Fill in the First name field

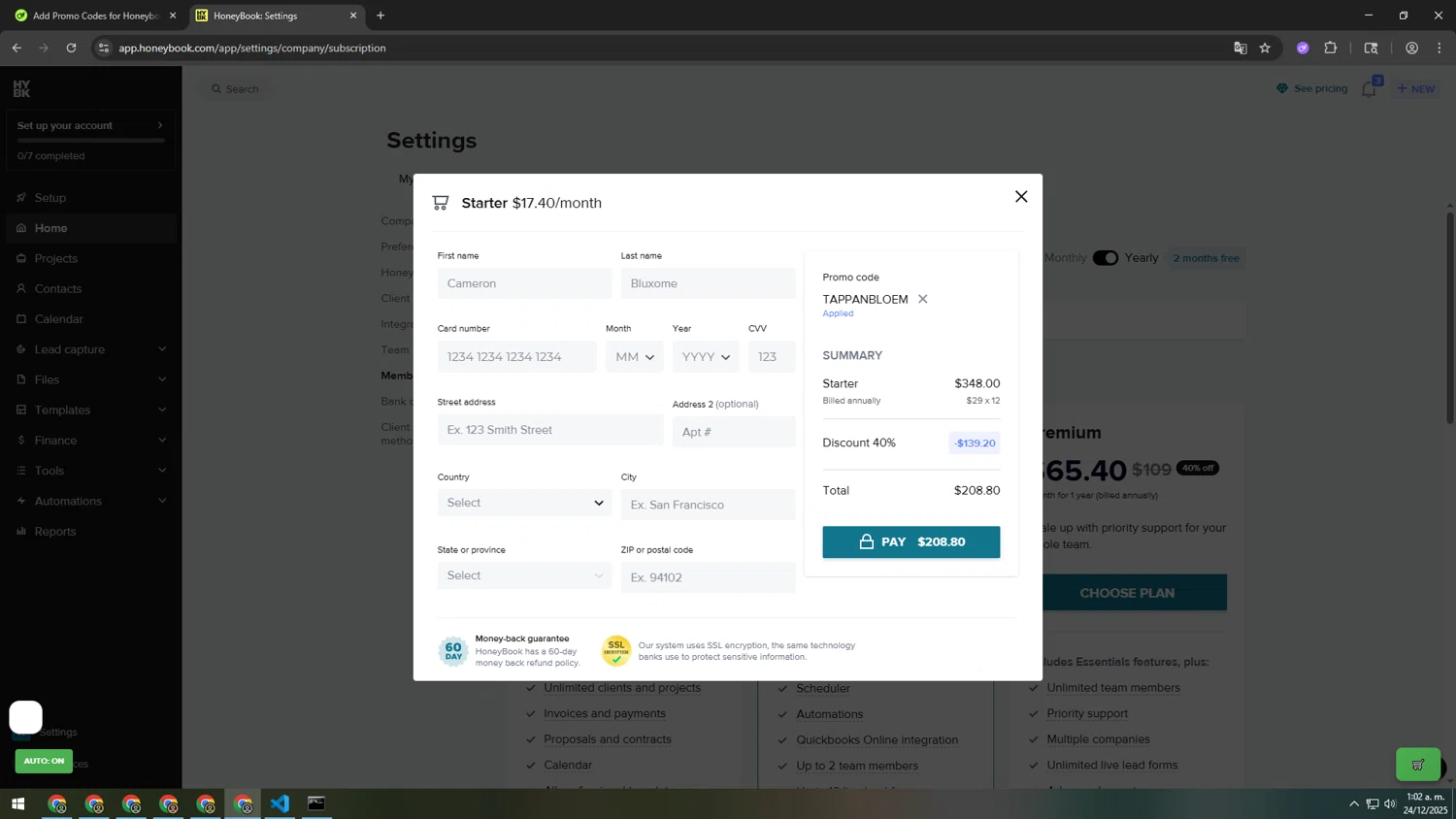tap(524, 283)
